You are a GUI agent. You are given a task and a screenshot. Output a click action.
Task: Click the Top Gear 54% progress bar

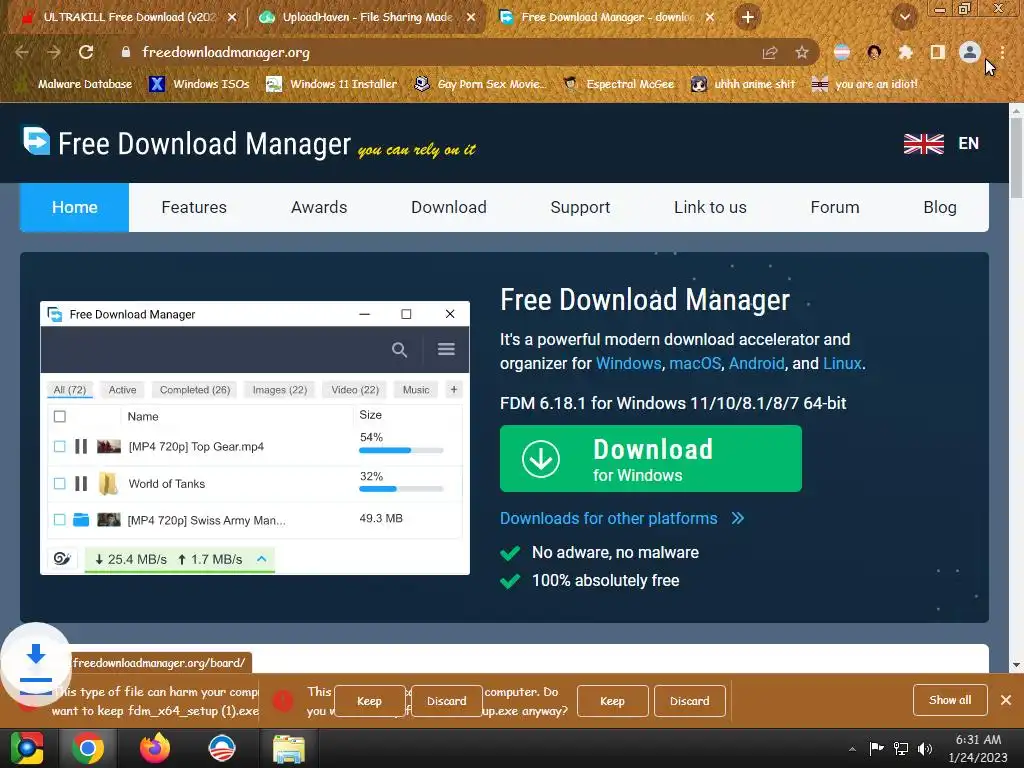point(401,450)
